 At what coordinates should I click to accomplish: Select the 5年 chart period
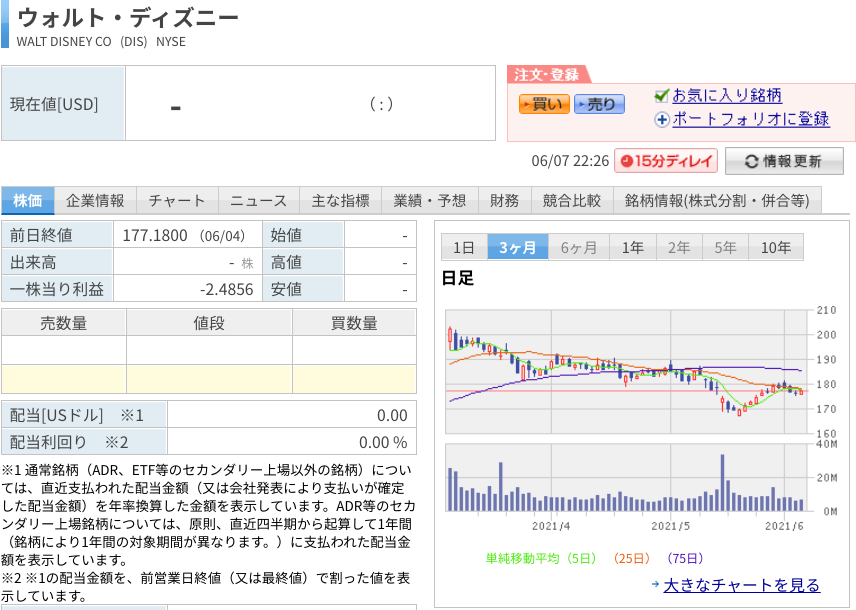click(726, 247)
